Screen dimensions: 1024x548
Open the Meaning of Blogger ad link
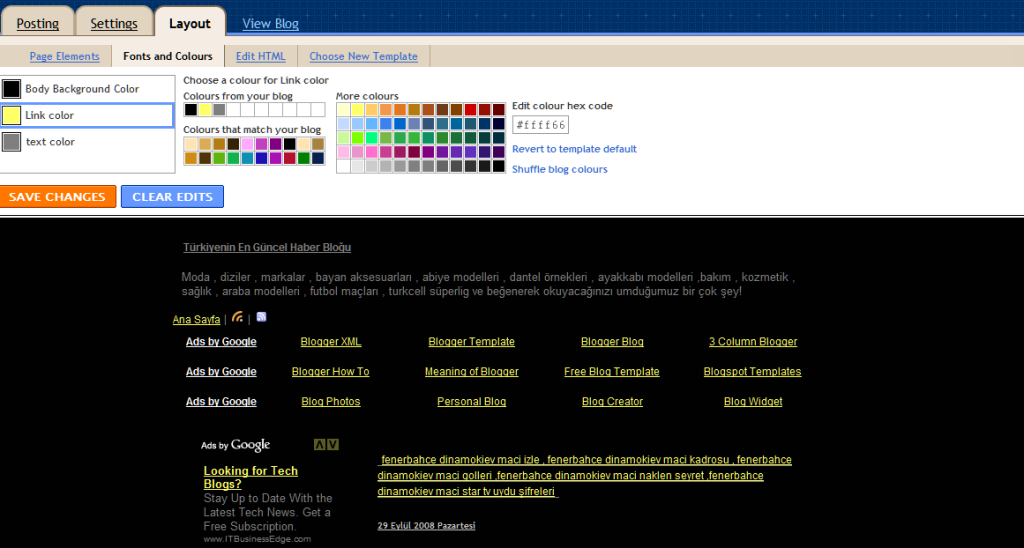[x=472, y=372]
